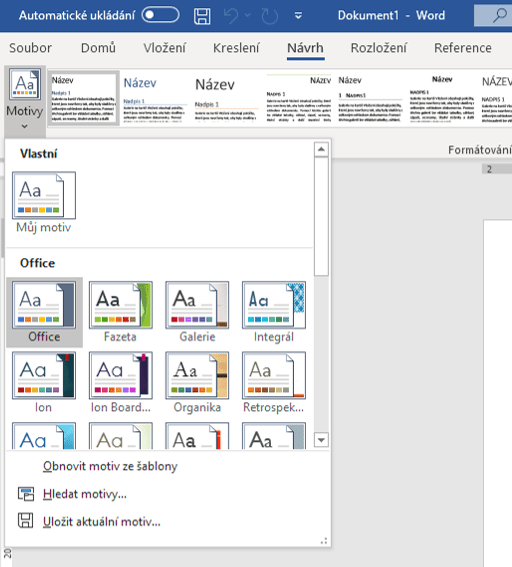512x567 pixels.
Task: Click the Dokument1 - Word title
Action: coord(391,16)
